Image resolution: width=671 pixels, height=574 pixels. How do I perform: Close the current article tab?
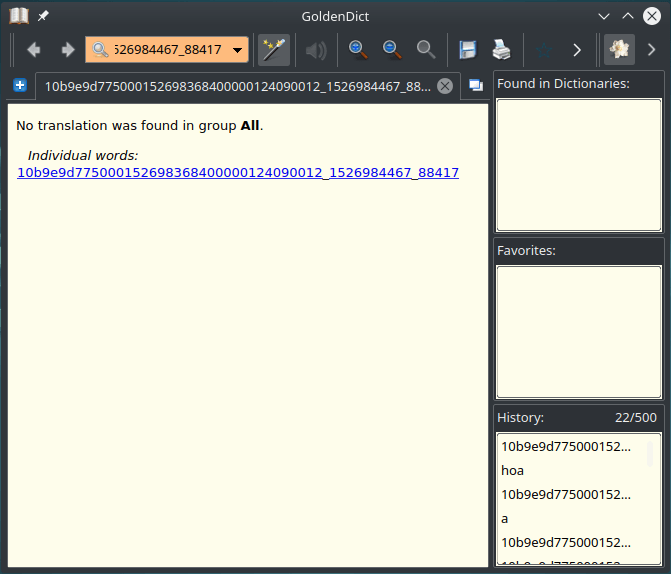tap(445, 86)
